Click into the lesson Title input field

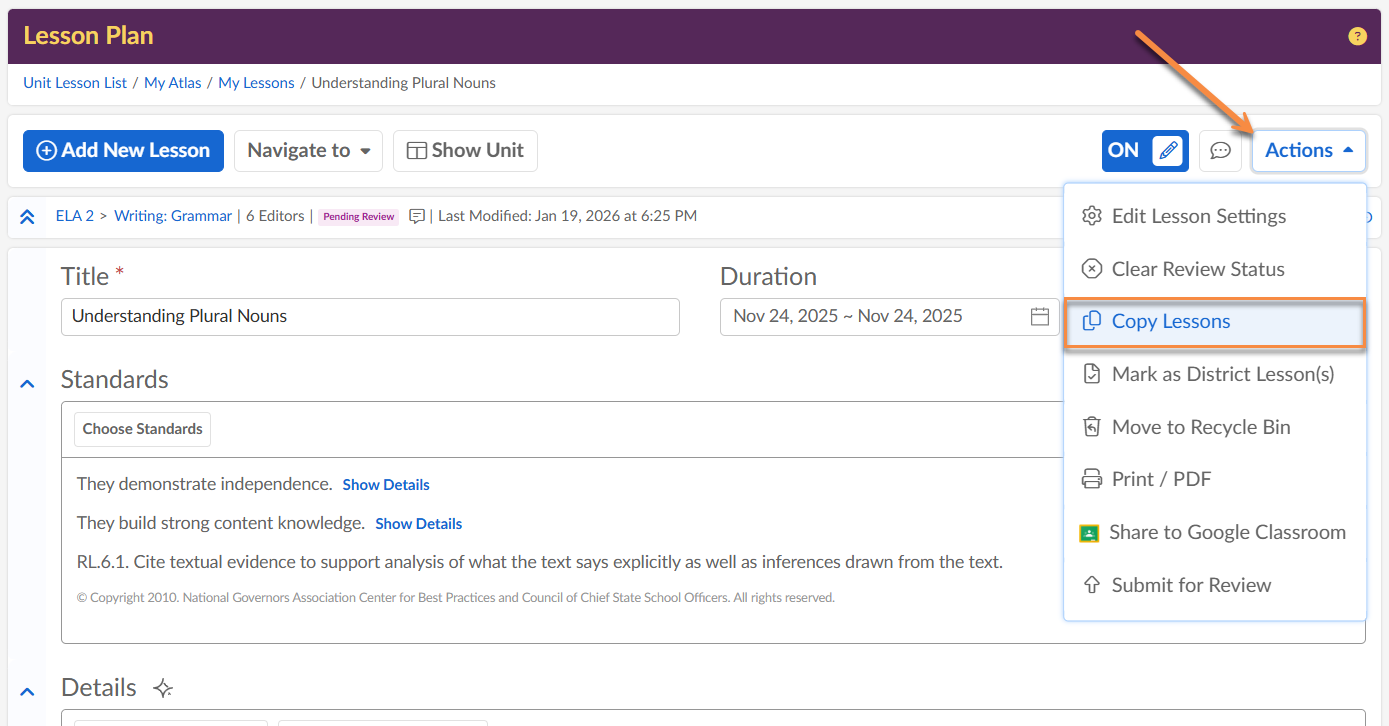click(370, 317)
